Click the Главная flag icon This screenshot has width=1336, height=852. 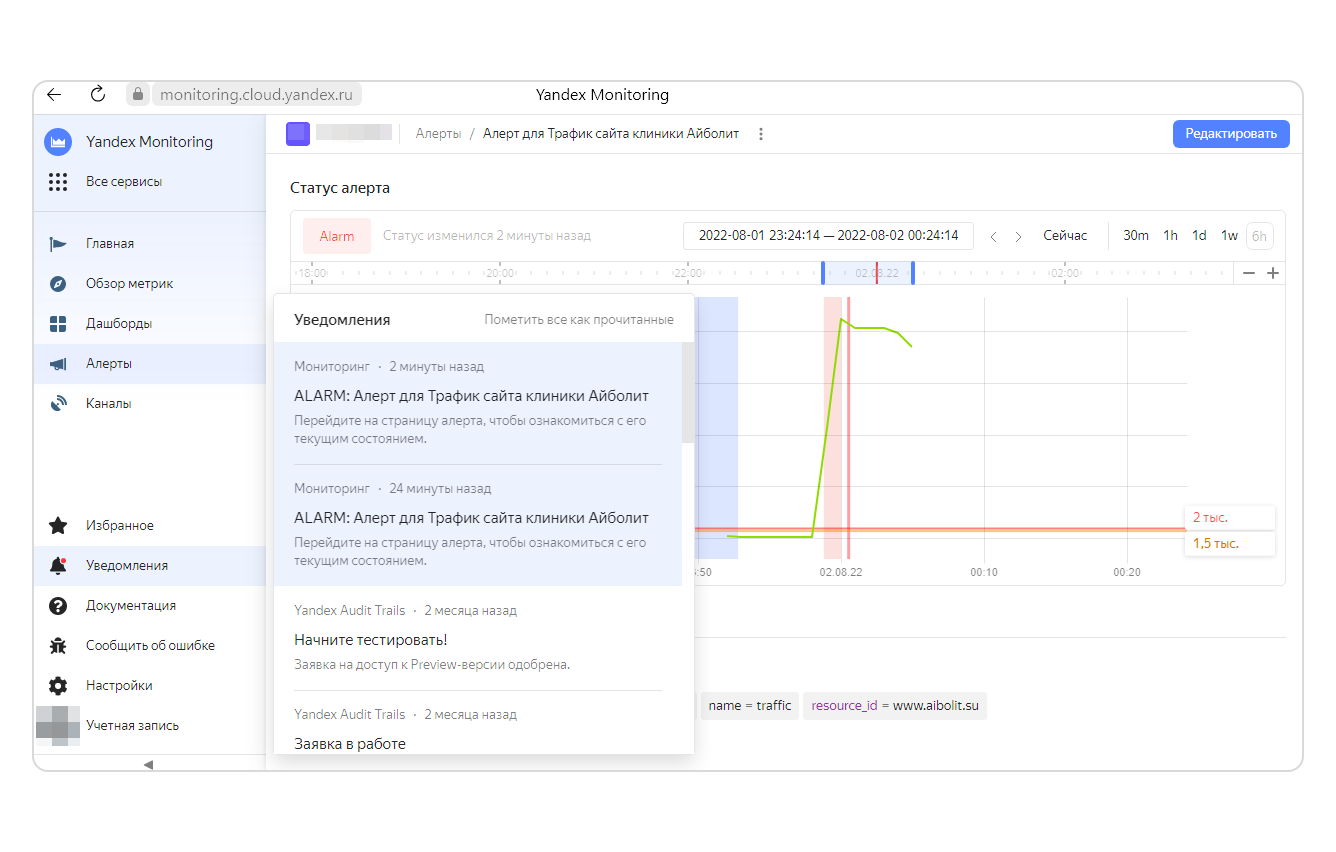tap(58, 244)
